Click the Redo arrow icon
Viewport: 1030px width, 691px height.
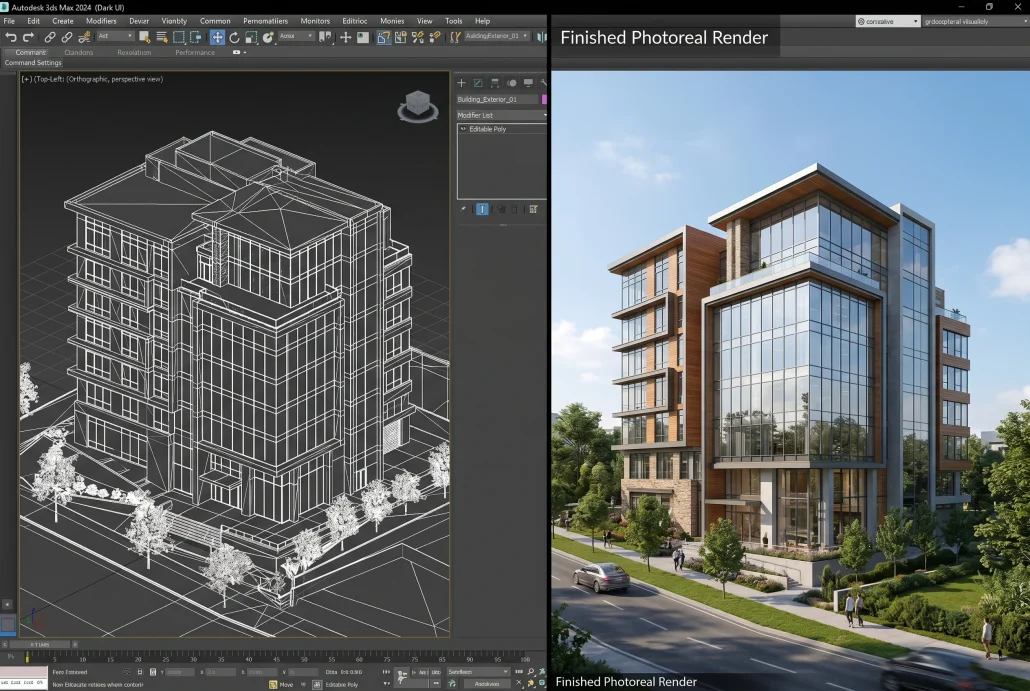coord(28,37)
